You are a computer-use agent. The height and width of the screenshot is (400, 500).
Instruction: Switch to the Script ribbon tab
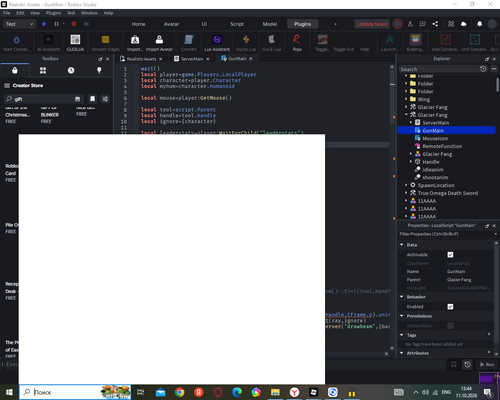point(237,24)
